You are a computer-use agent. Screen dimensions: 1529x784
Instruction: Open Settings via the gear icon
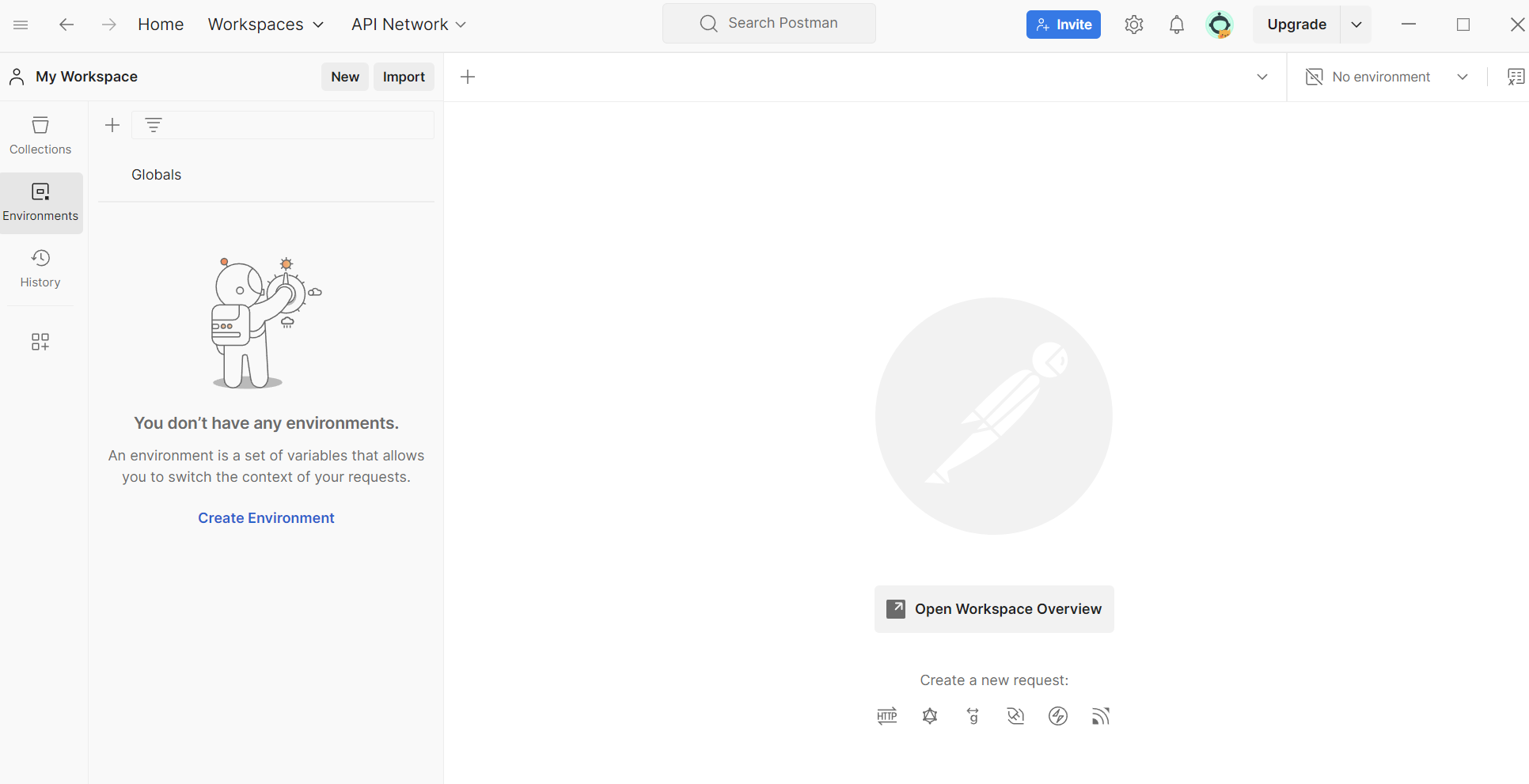tap(1134, 25)
